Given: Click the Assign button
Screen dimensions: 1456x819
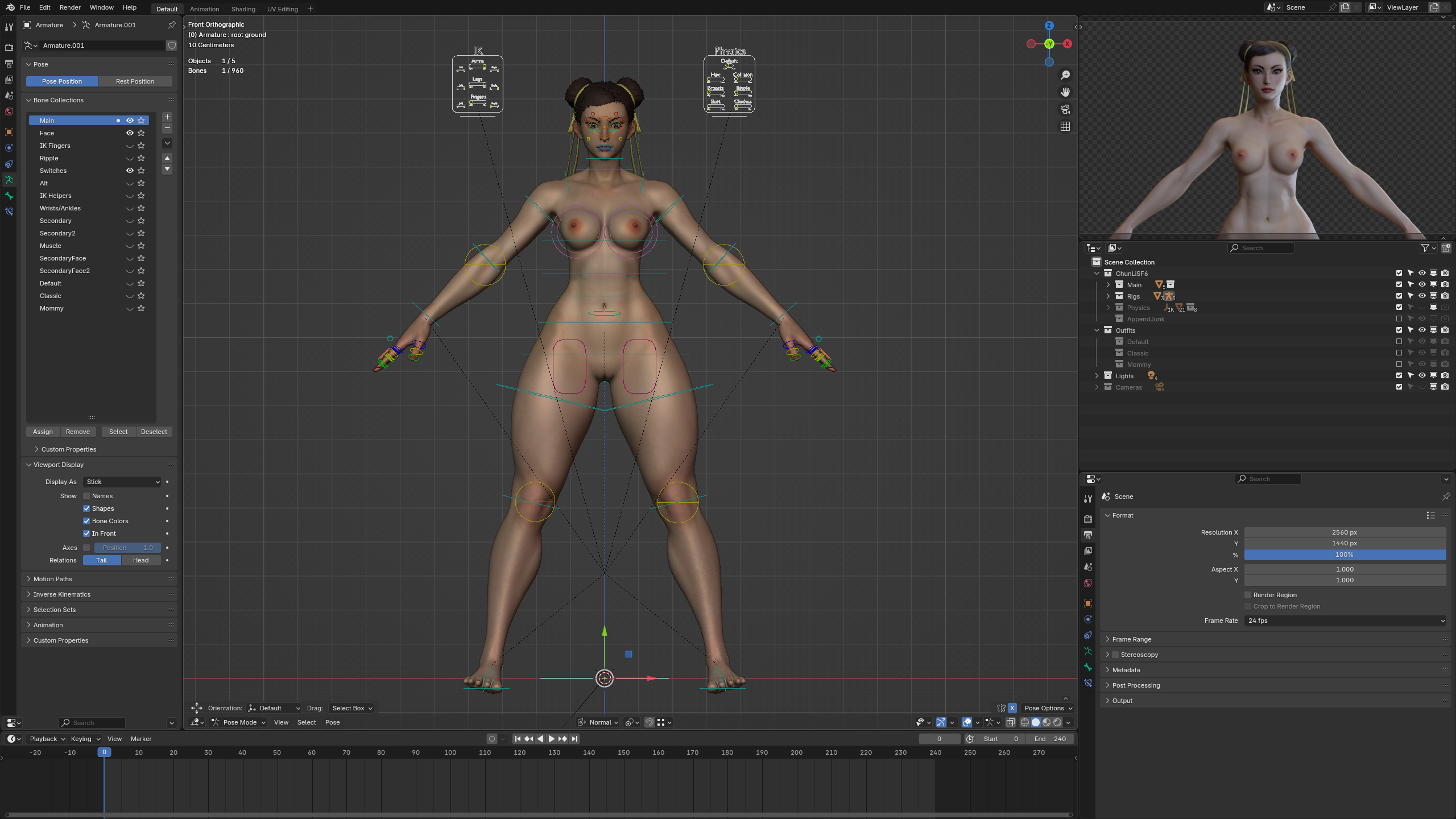Looking at the screenshot, I should point(43,432).
